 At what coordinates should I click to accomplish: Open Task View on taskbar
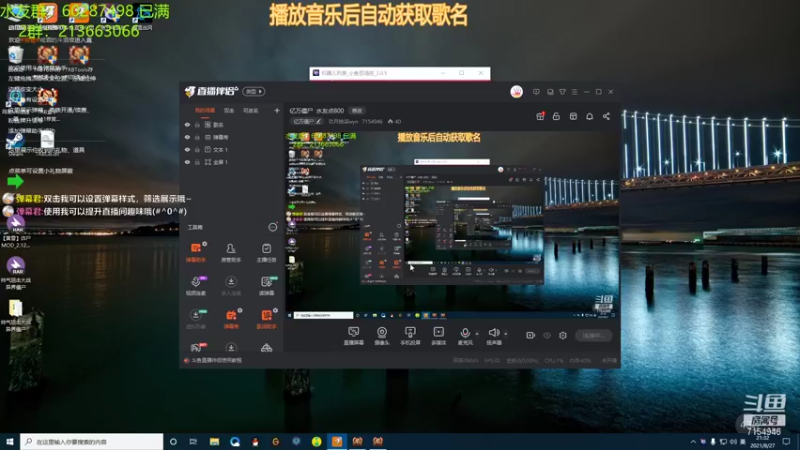coord(193,441)
